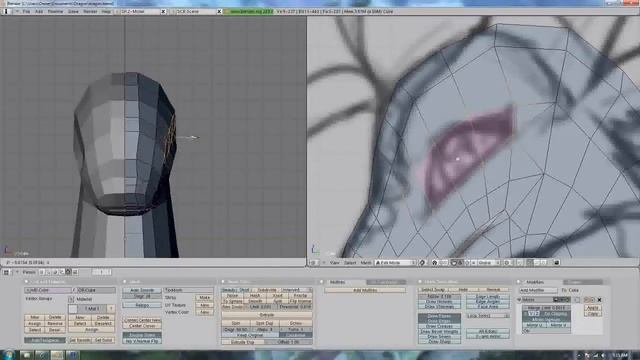
Task: Delete screen with X next to SR:2-Model
Action: click(163, 11)
